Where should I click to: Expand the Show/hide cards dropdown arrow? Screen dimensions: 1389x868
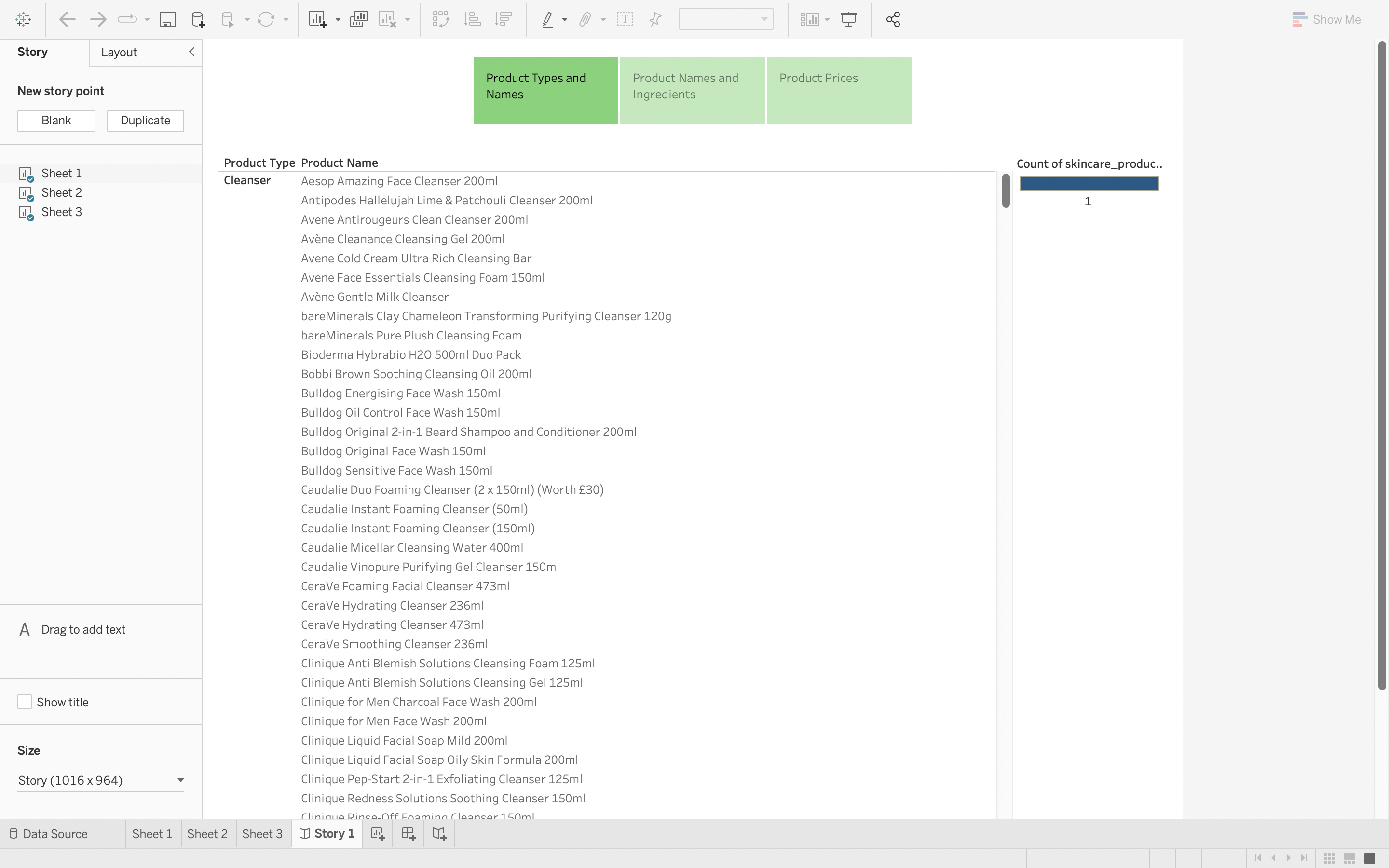[827, 20]
